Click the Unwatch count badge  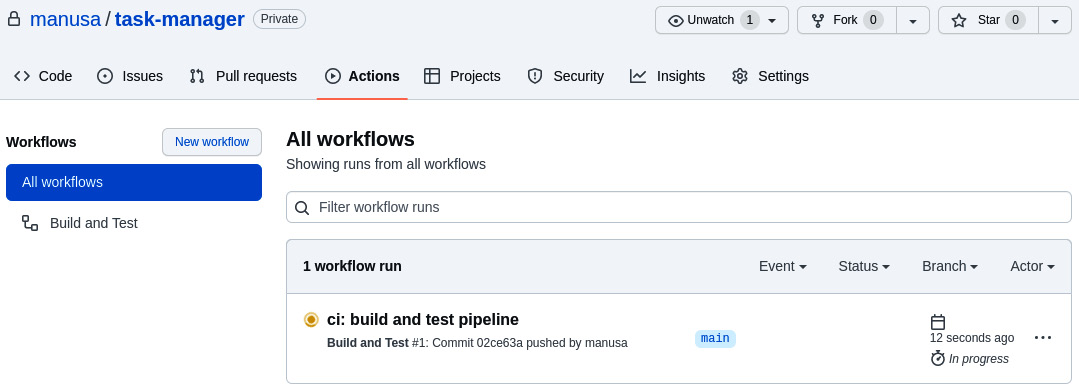[750, 20]
